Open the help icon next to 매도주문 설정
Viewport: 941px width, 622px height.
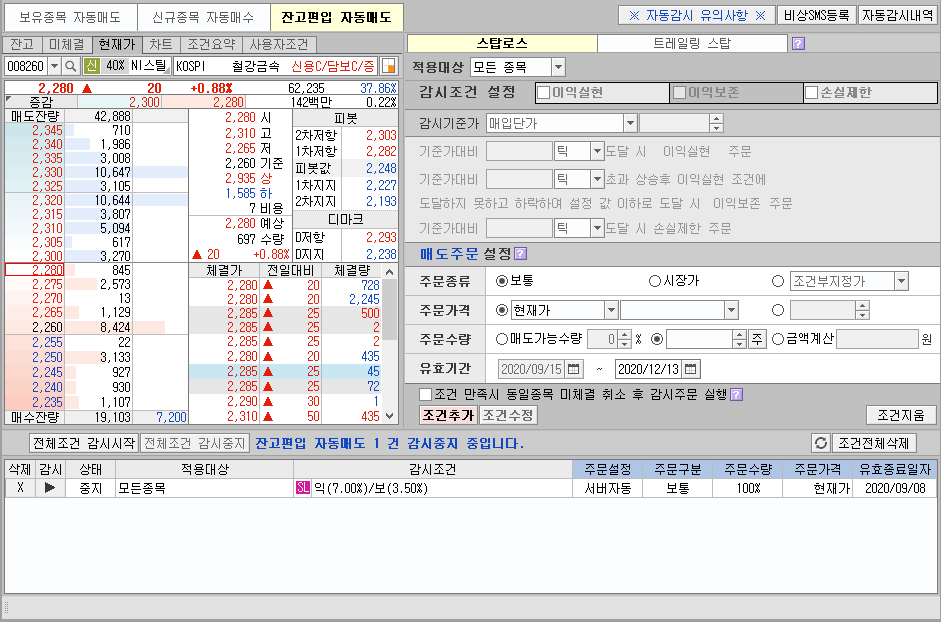[x=521, y=253]
